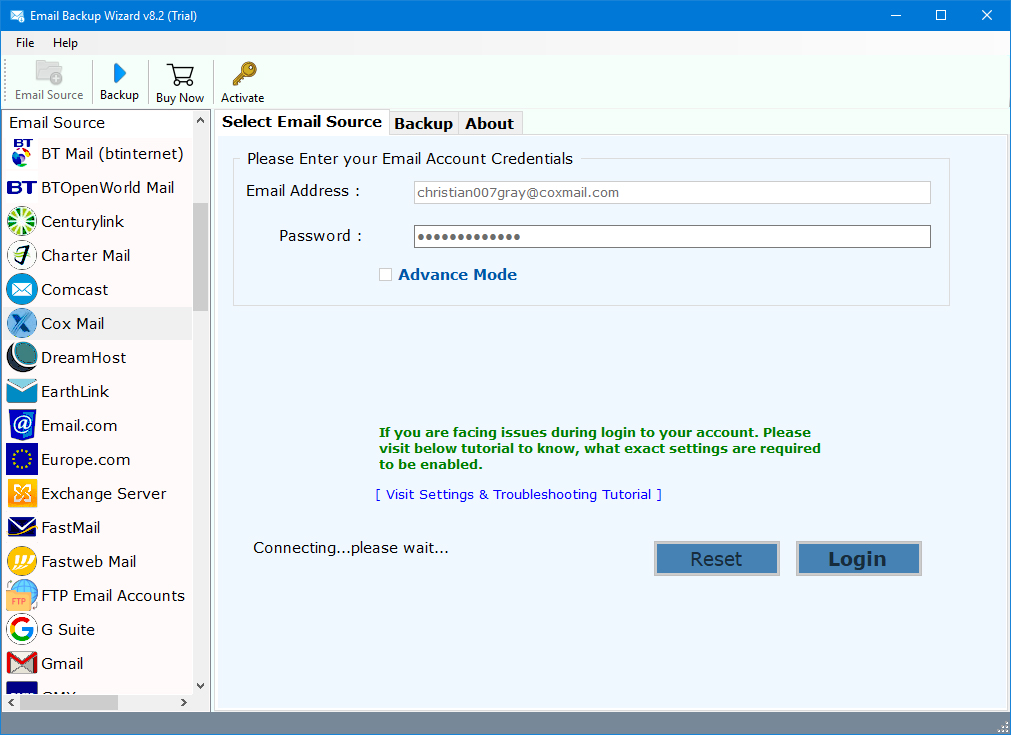Click the Activate key icon
The height and width of the screenshot is (735, 1011).
coord(244,74)
